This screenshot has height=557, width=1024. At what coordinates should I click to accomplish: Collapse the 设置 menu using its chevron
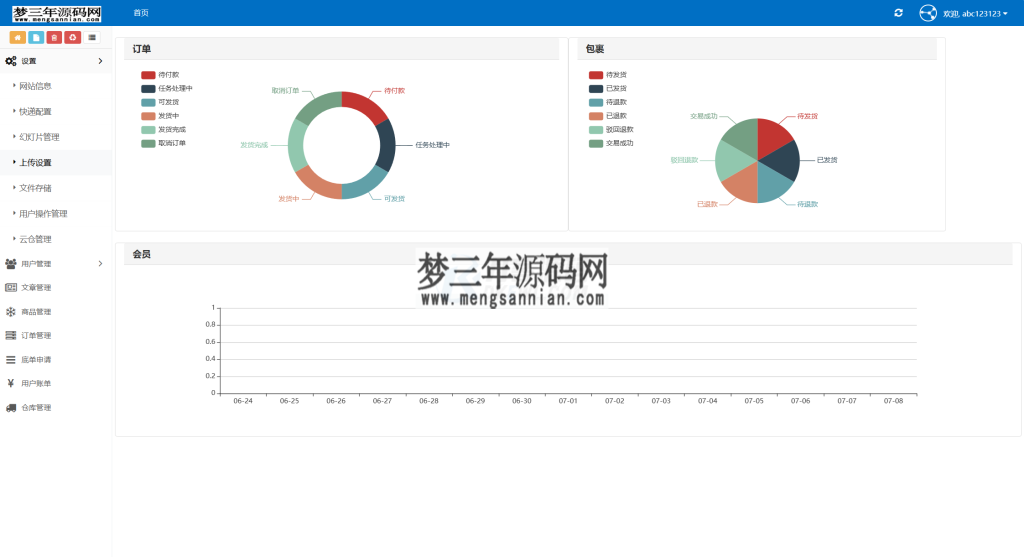[100, 61]
